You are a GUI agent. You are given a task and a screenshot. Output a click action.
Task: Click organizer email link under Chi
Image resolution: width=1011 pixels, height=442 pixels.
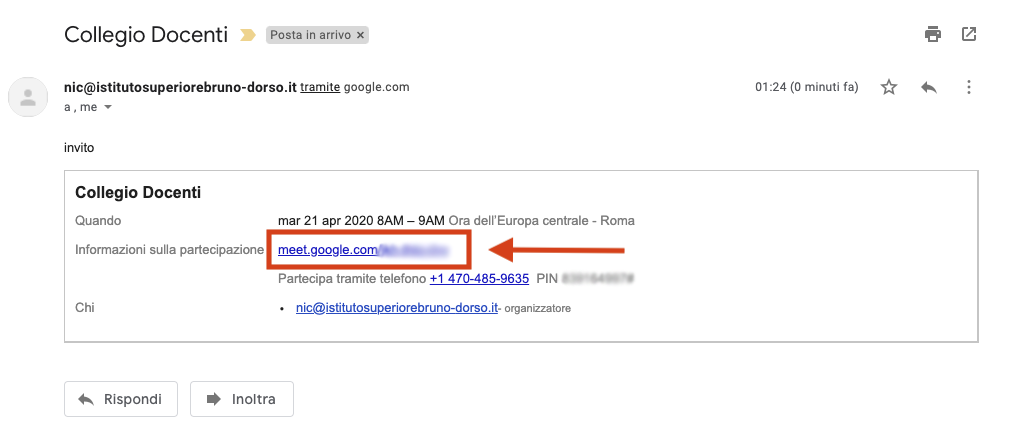click(397, 308)
